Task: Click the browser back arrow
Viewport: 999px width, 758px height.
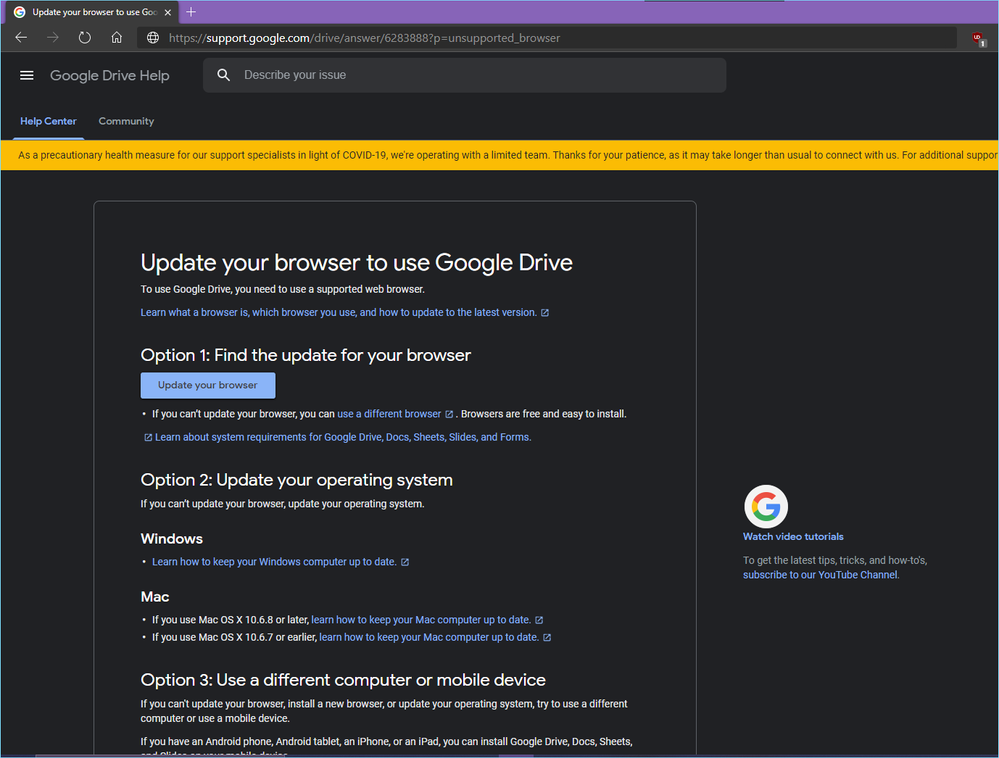Action: click(21, 38)
